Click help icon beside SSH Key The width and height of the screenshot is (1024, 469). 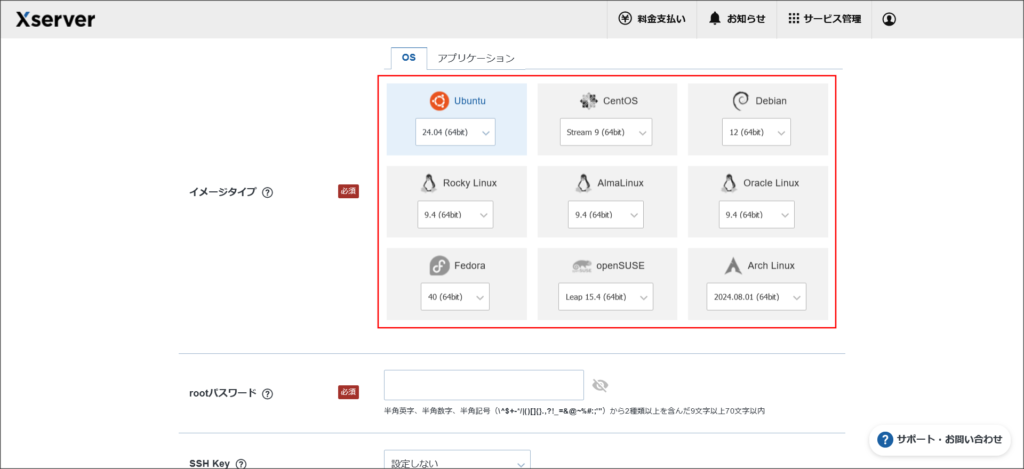click(241, 464)
